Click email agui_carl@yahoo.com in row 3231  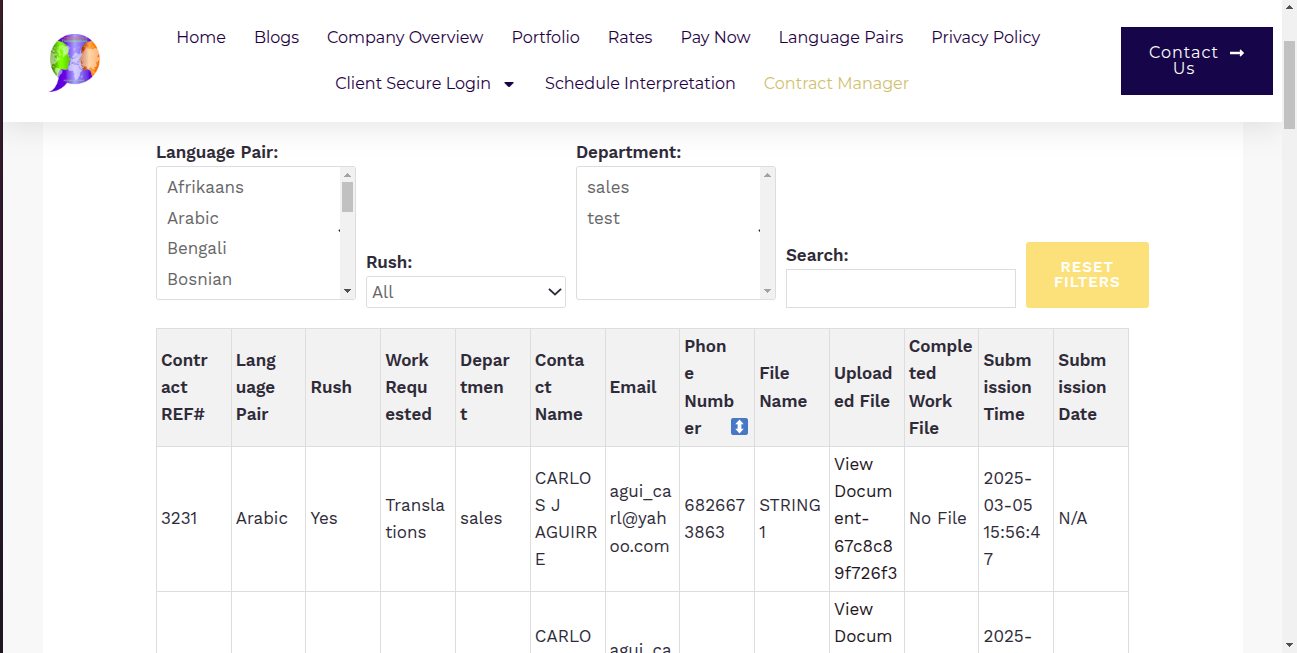point(643,518)
